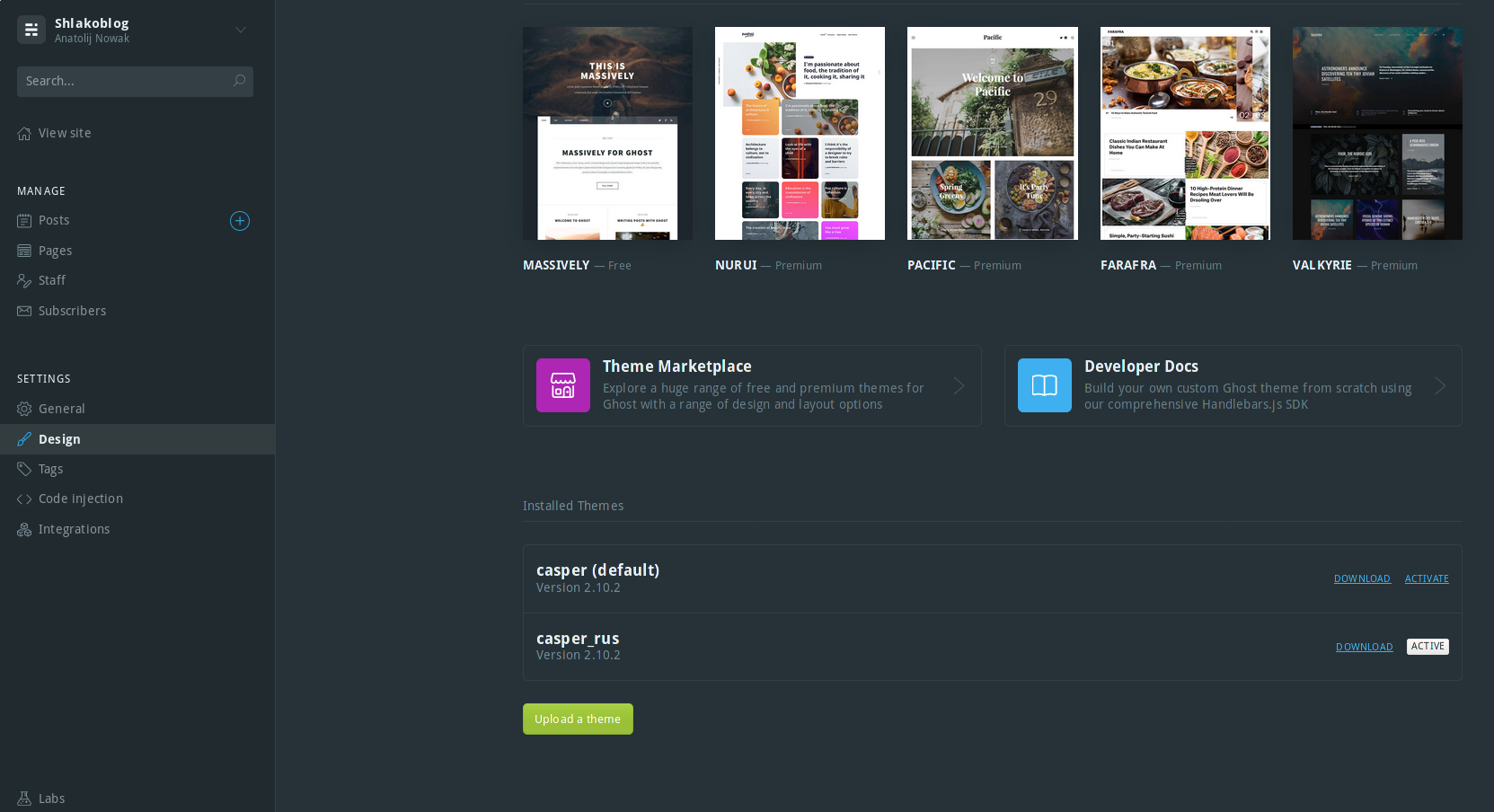The width and height of the screenshot is (1494, 812).
Task: Click the casper (default) theme name
Action: 597,570
